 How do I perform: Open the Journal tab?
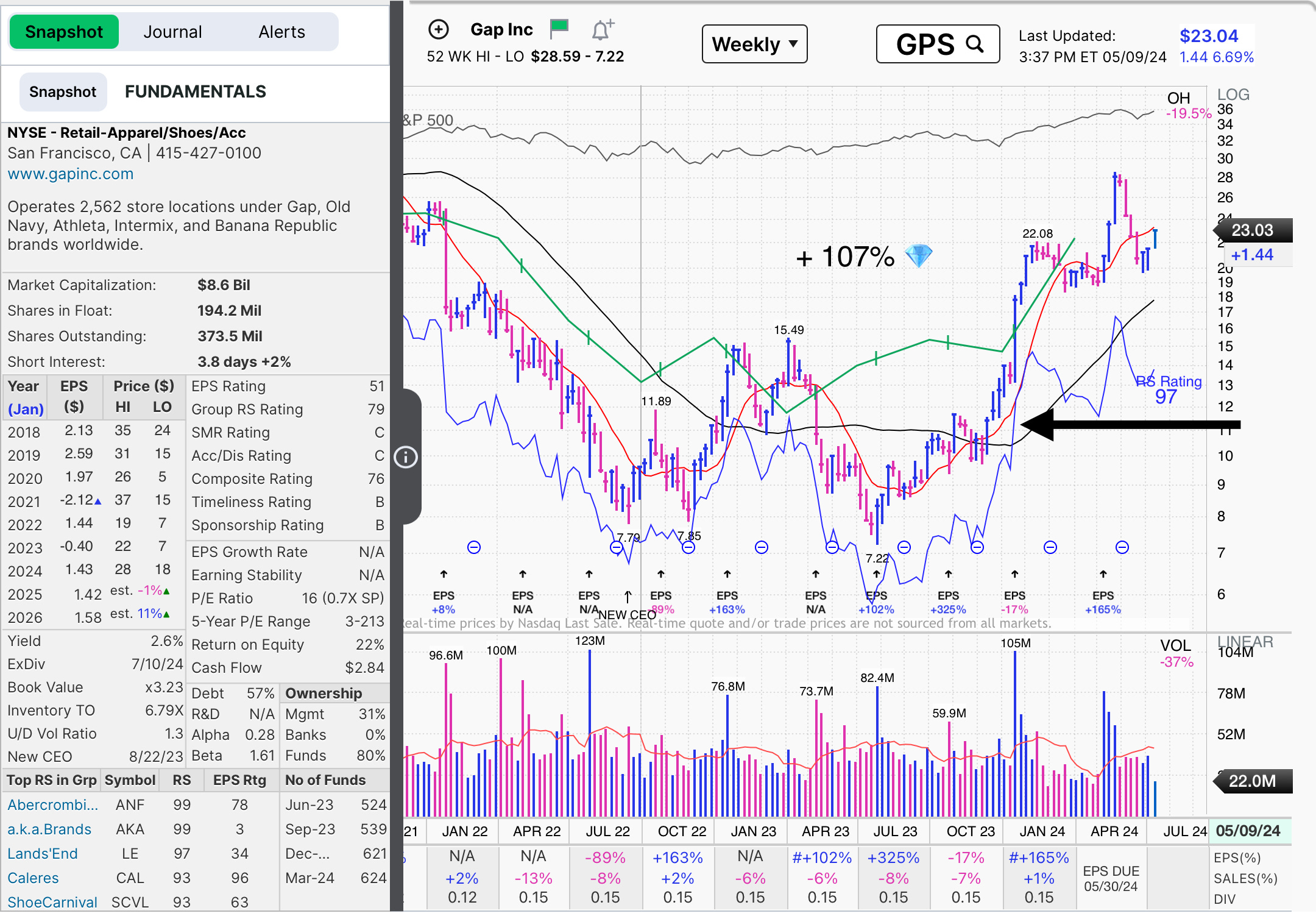172,32
